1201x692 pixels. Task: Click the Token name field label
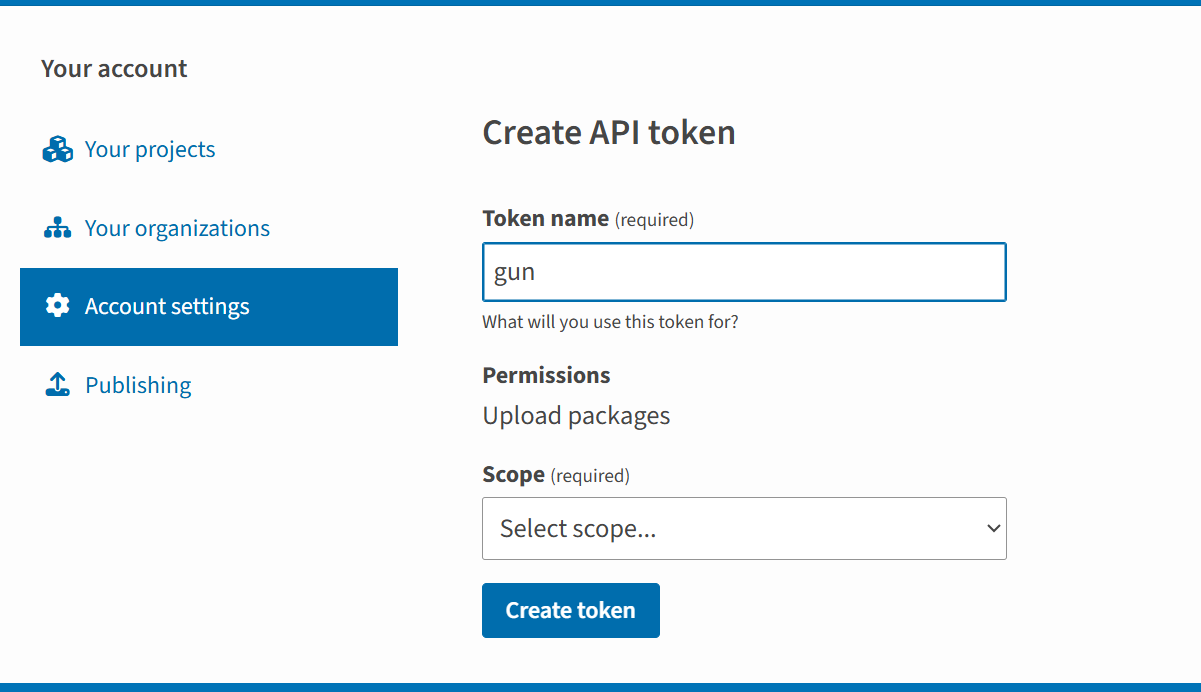point(545,219)
